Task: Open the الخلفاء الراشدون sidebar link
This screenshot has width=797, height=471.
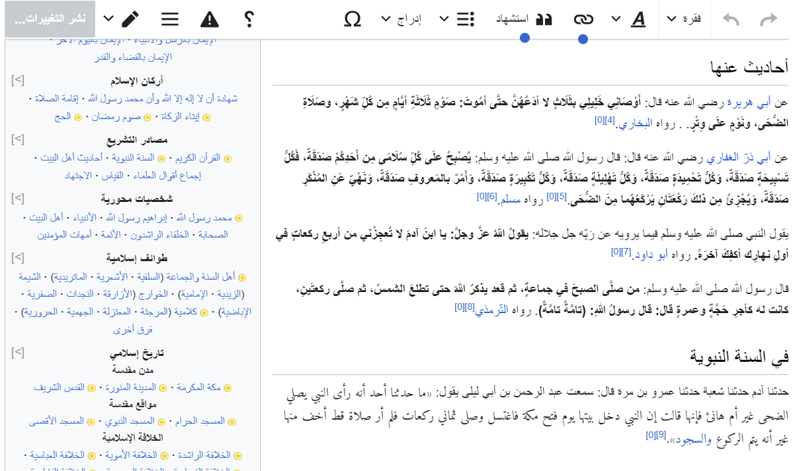Action: click(x=159, y=235)
